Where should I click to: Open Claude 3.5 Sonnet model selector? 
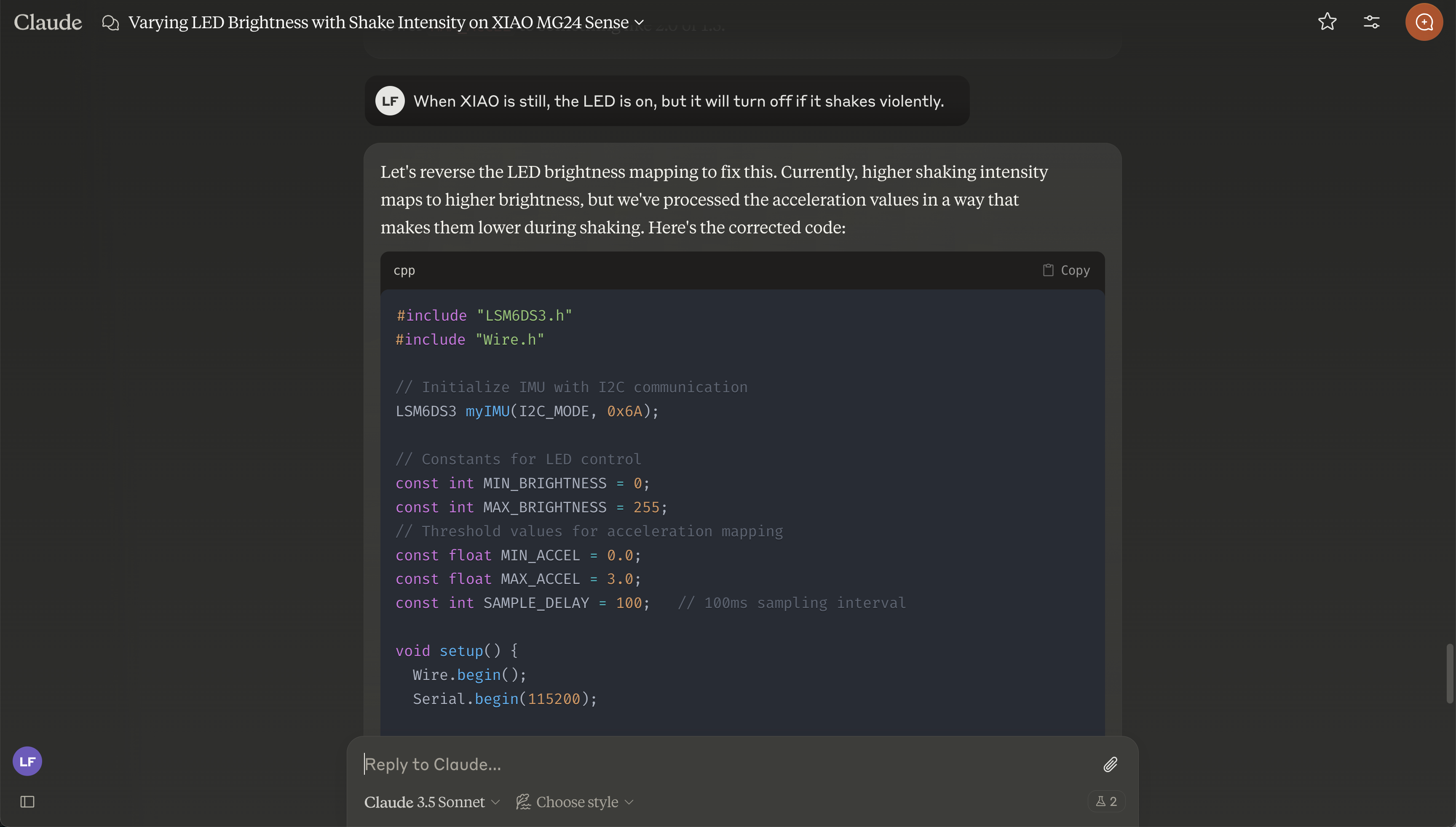click(x=431, y=801)
